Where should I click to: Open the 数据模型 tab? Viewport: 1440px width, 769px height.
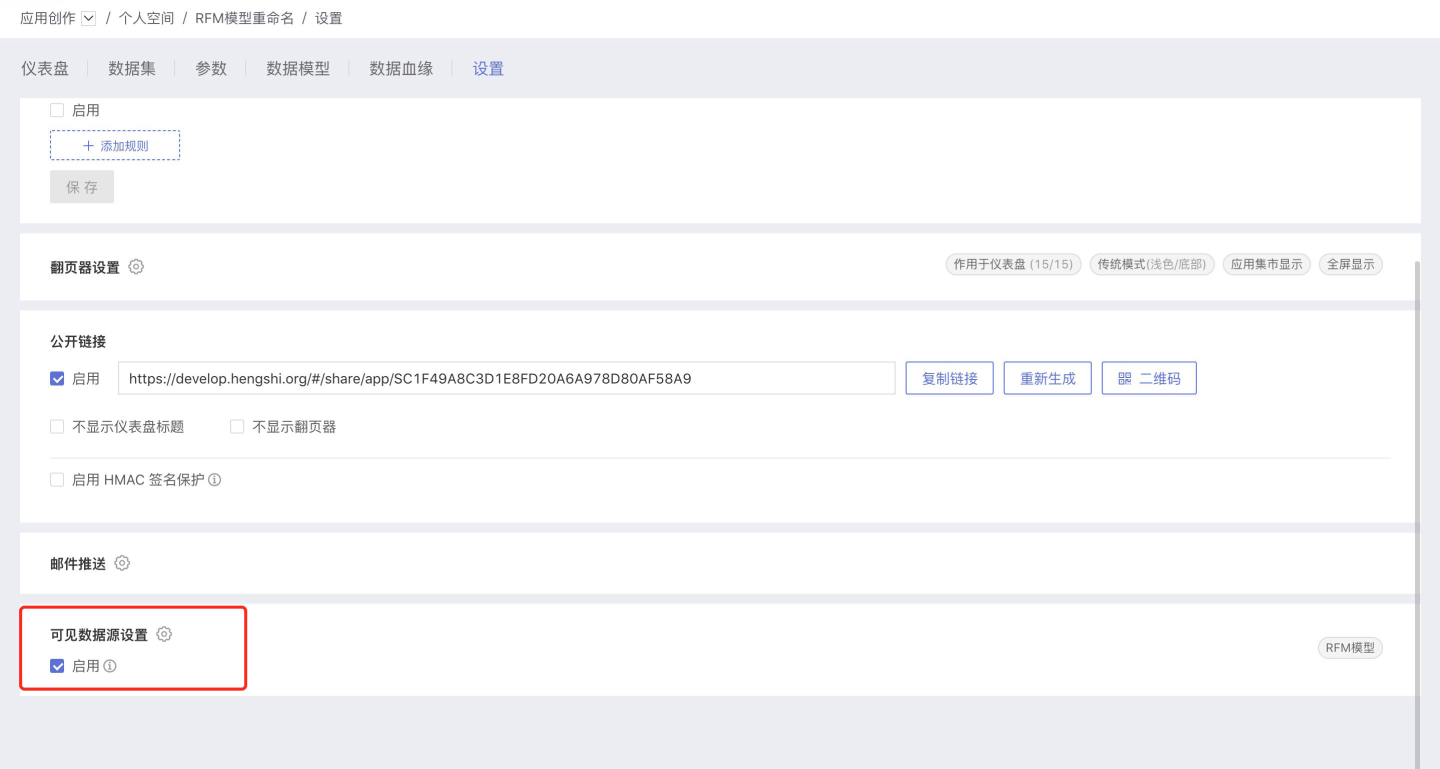298,68
